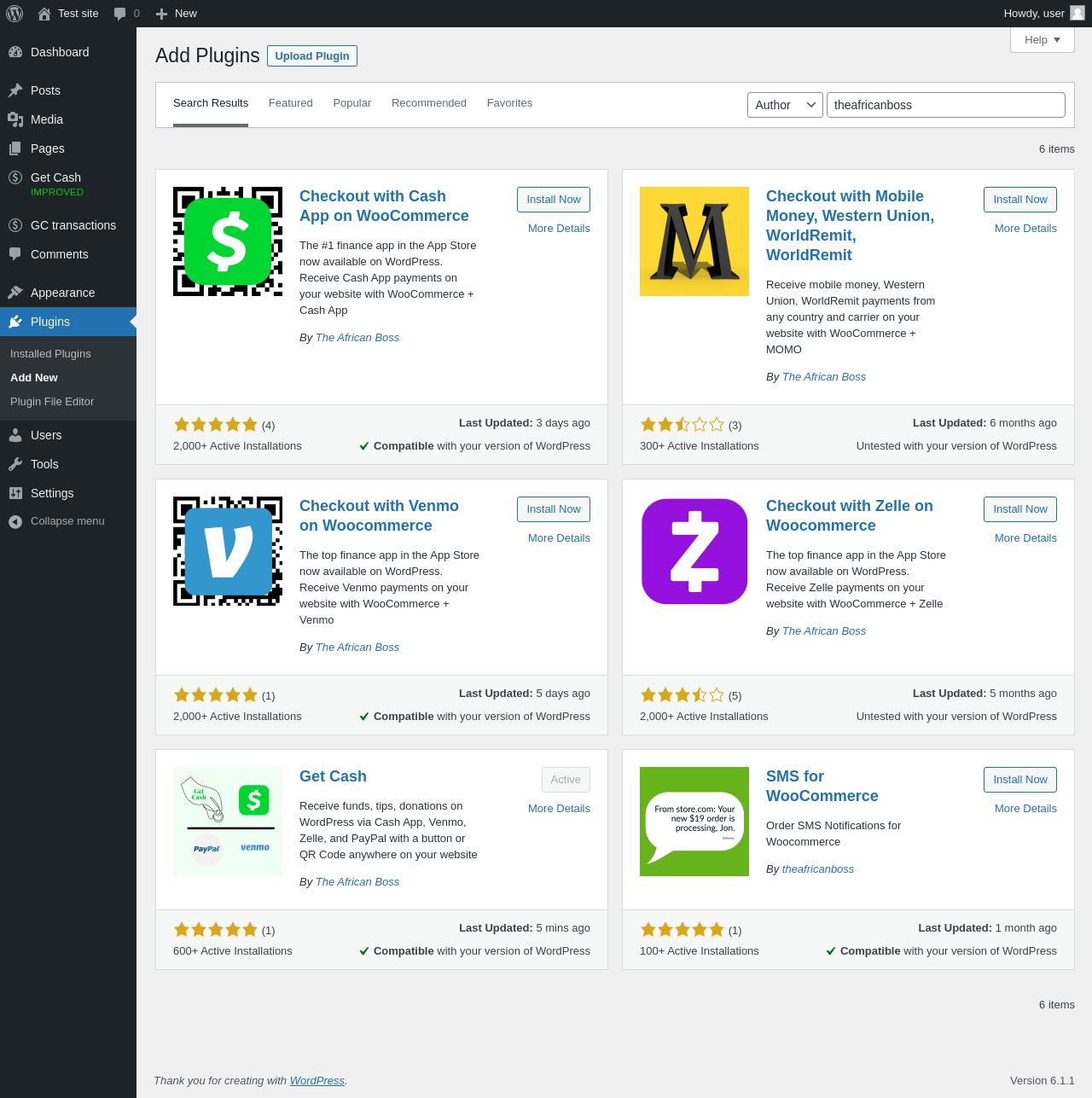1092x1098 pixels.
Task: Install Checkout with Venmo plugin
Action: point(554,509)
